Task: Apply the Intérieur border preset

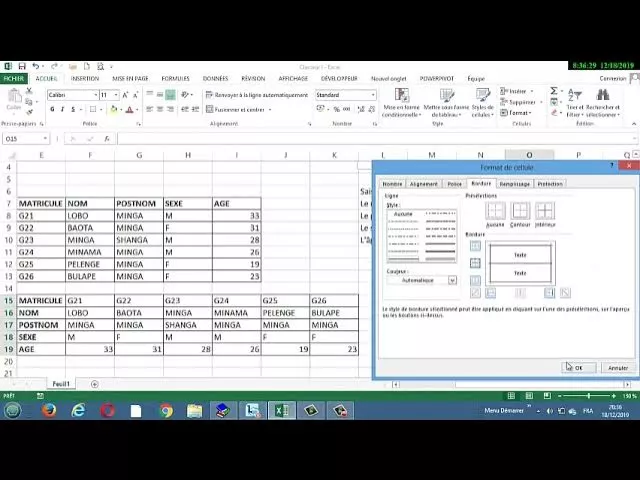Action: tap(544, 211)
